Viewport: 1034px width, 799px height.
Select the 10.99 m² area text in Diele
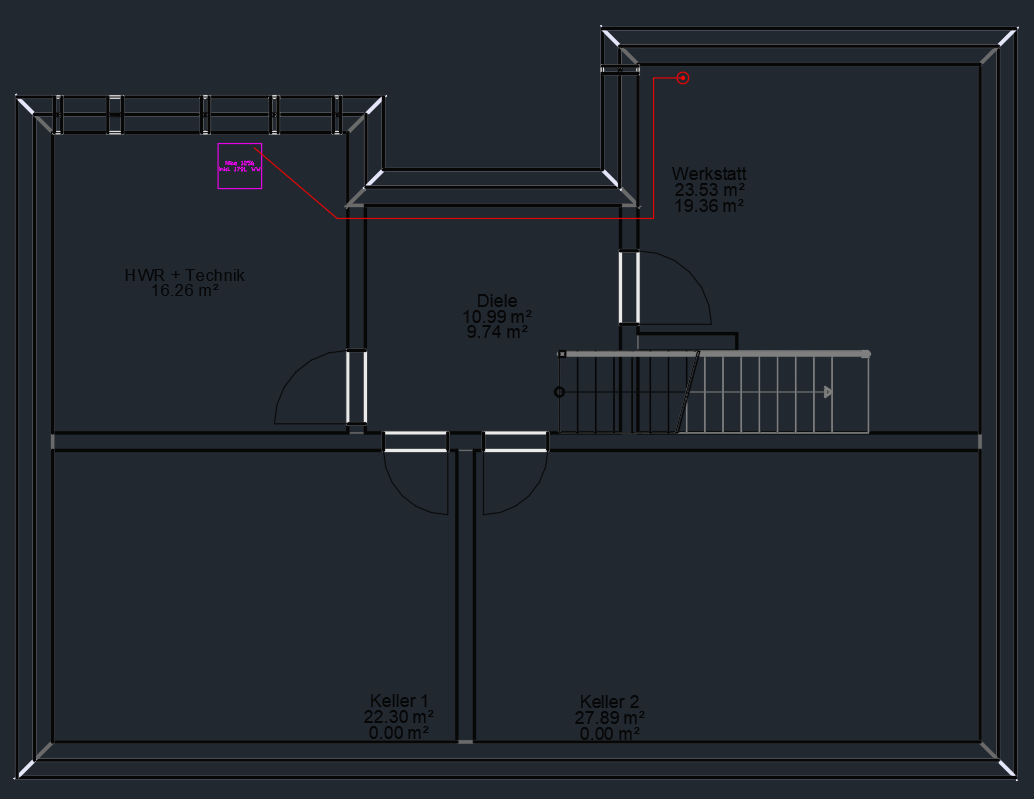coord(497,316)
